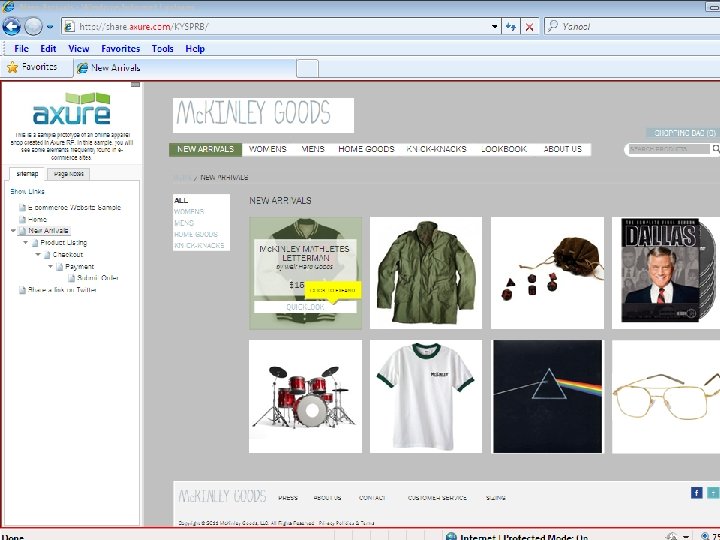Switch to the Page Notes tab
This screenshot has height=540, width=720.
[68, 174]
